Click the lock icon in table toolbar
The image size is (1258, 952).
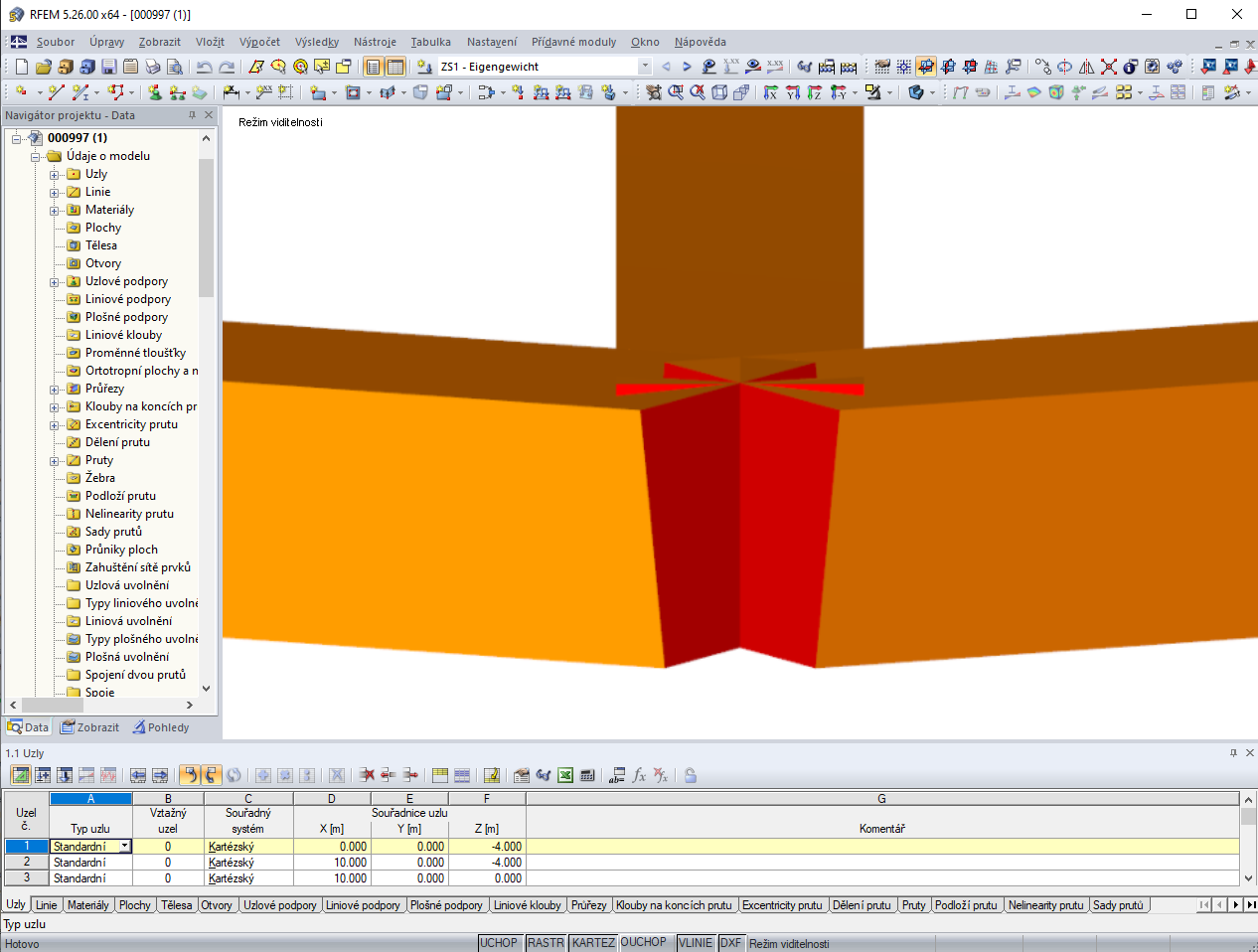click(691, 775)
